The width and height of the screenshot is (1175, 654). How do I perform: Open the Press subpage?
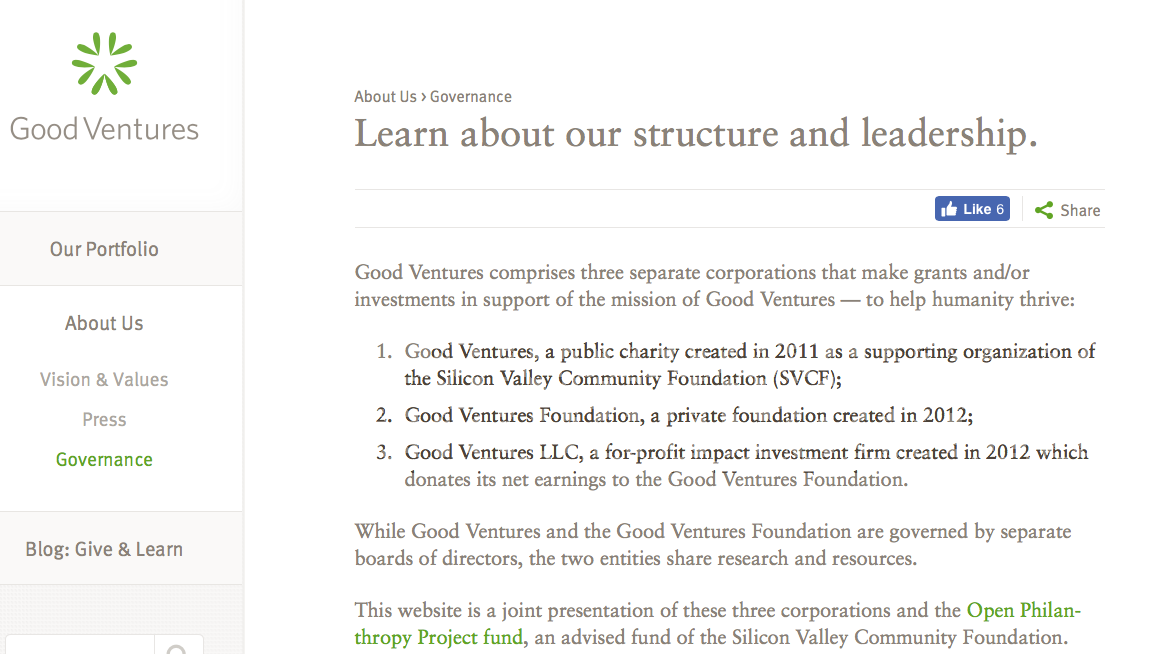pos(104,419)
